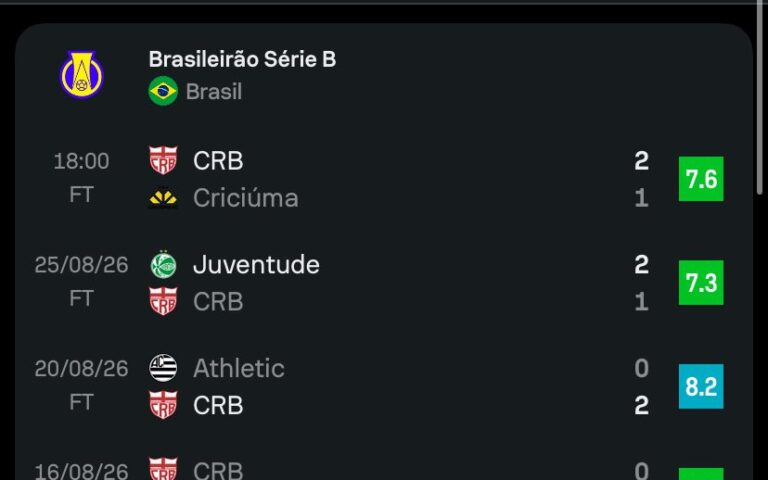The width and height of the screenshot is (768, 480).
Task: Open the Brasileirão Série B league title
Action: click(242, 59)
